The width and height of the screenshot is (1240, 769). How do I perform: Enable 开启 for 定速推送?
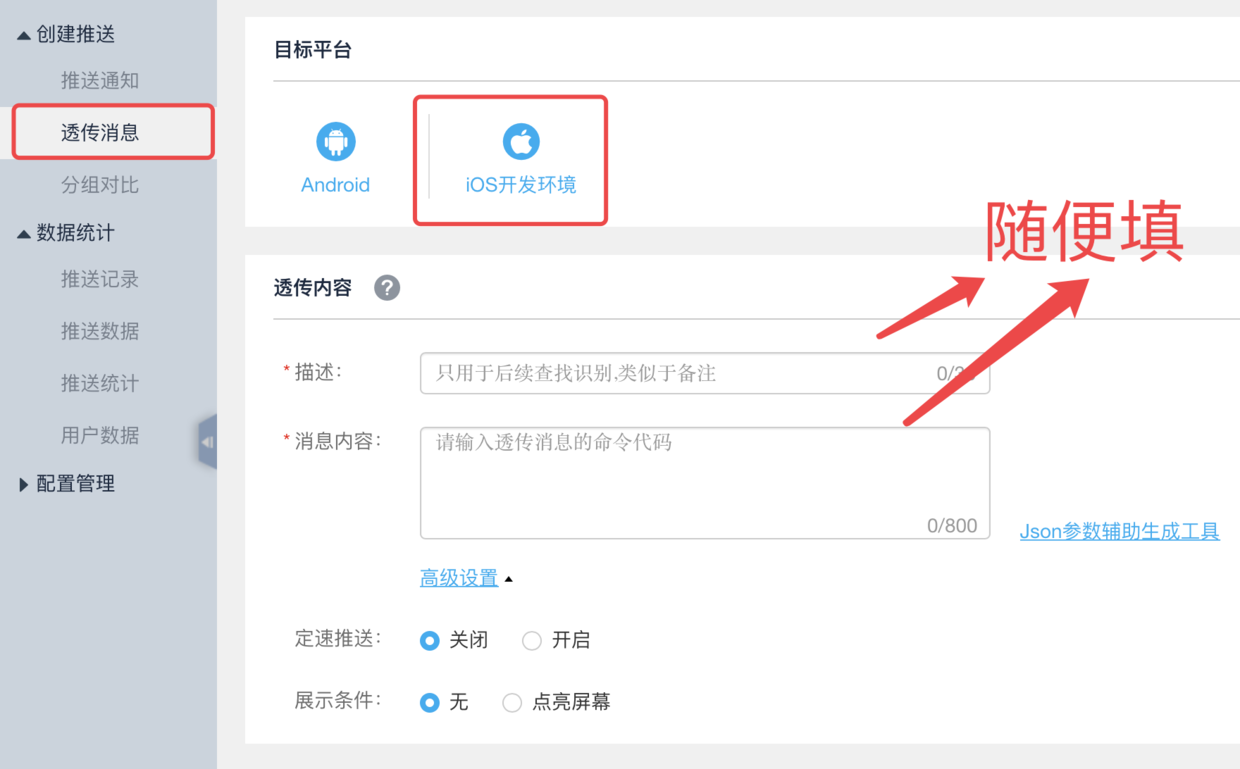coord(531,640)
